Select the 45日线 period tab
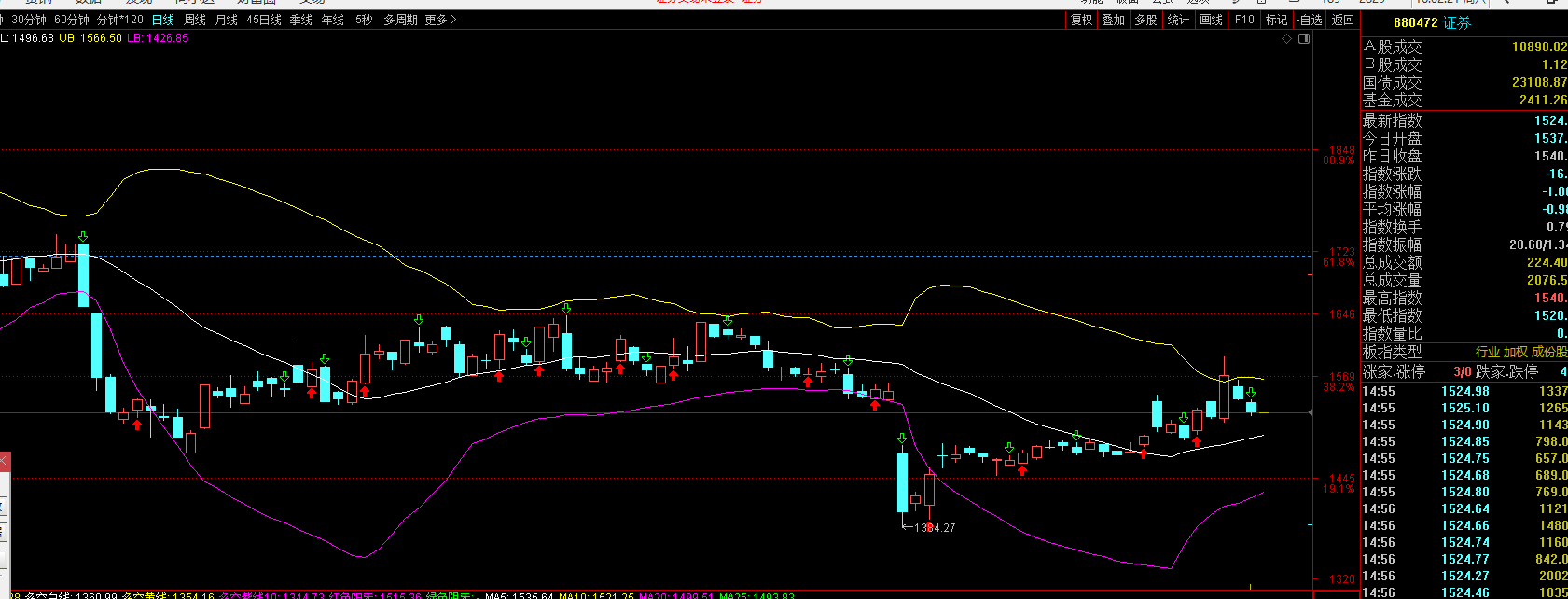The width and height of the screenshot is (1568, 599). coord(264,20)
